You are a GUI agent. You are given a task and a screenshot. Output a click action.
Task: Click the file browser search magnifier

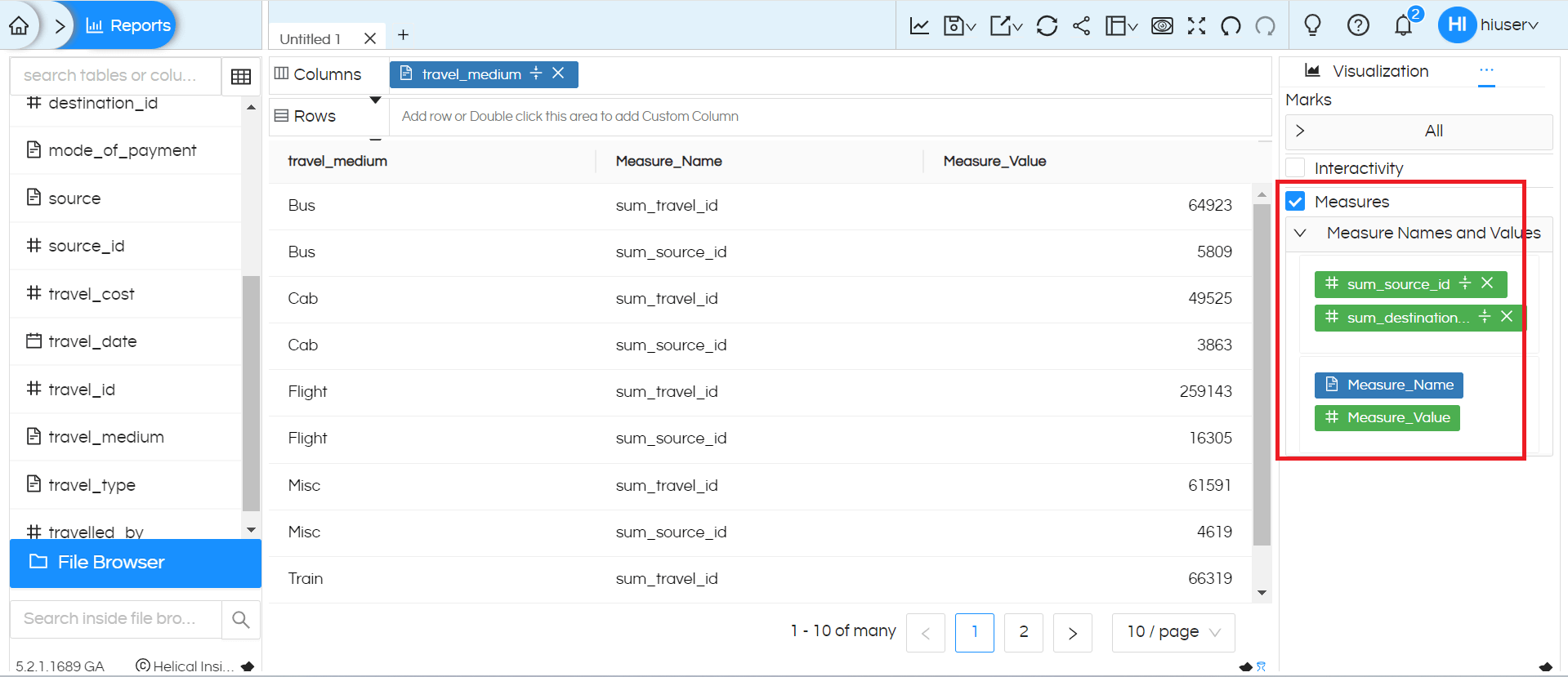click(241, 620)
